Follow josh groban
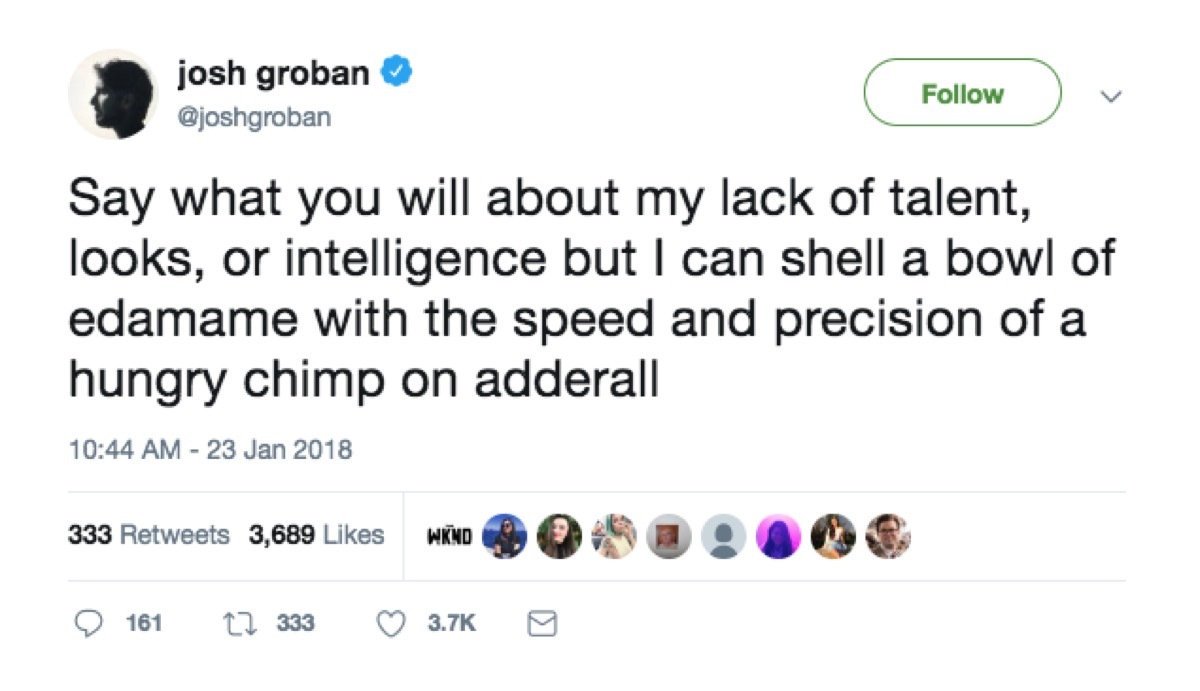The width and height of the screenshot is (1200, 691). tap(962, 93)
